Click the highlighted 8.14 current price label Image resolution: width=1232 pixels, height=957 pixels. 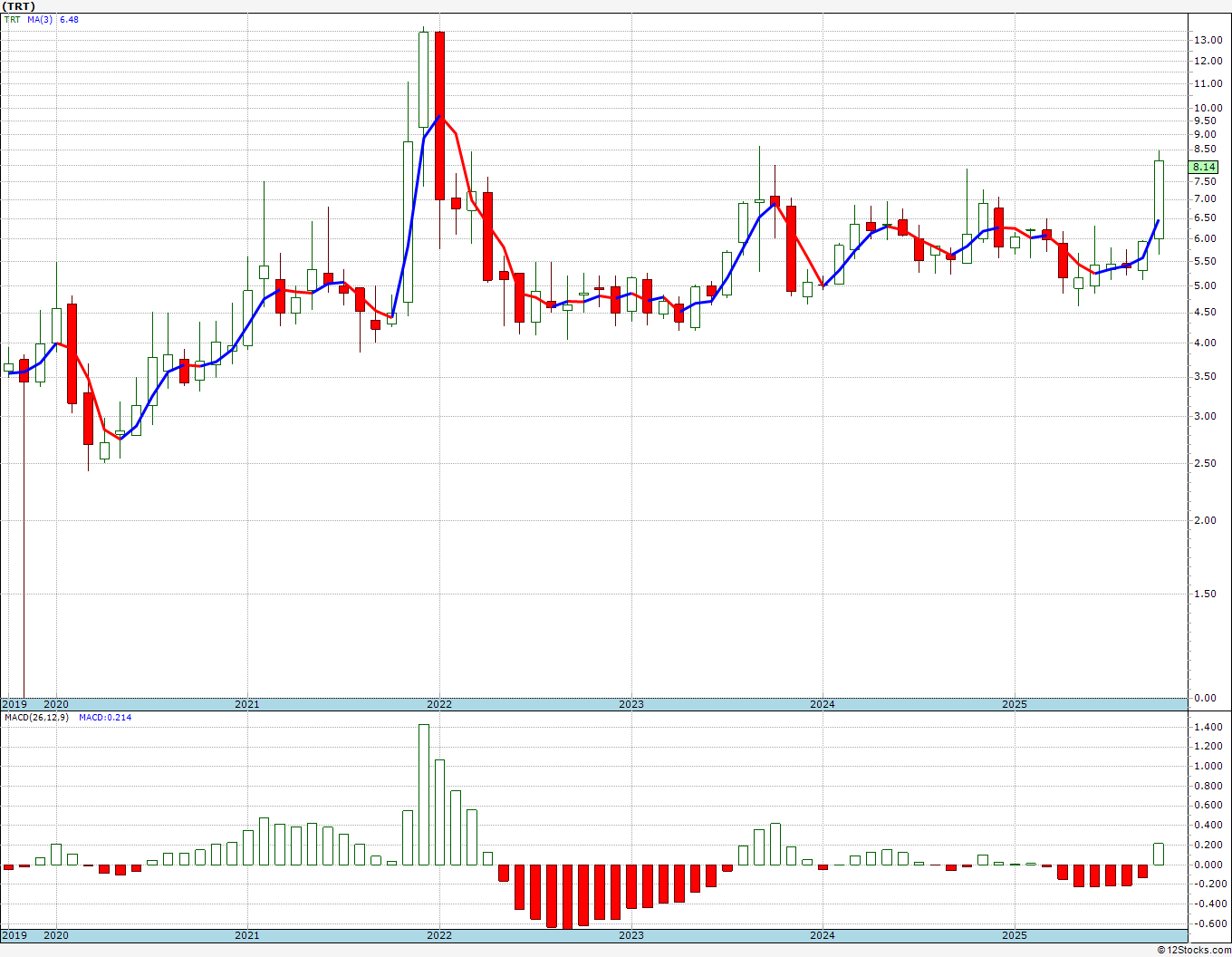[x=1205, y=167]
